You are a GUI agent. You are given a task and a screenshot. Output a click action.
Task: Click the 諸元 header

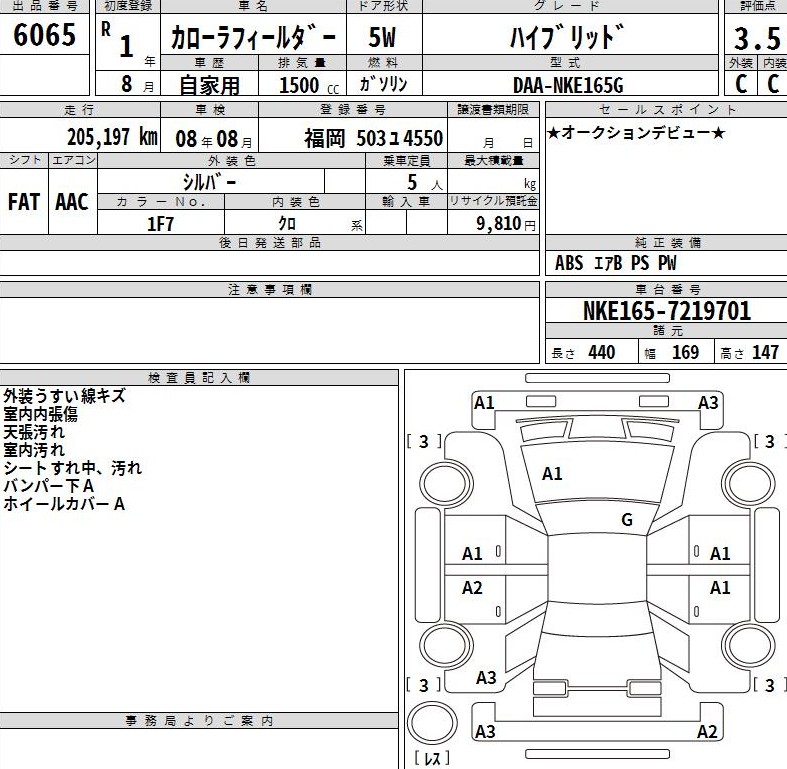coord(668,331)
